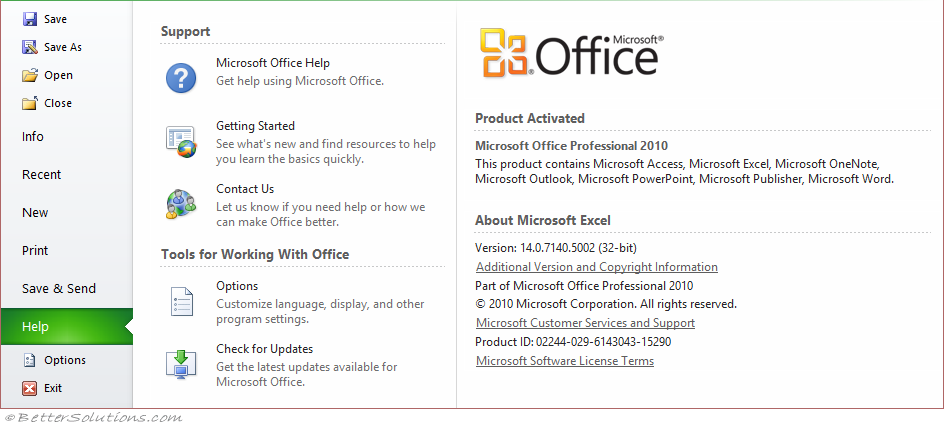Click the Check for Updates download icon
Viewport: 944px width, 427px height.
click(x=181, y=364)
